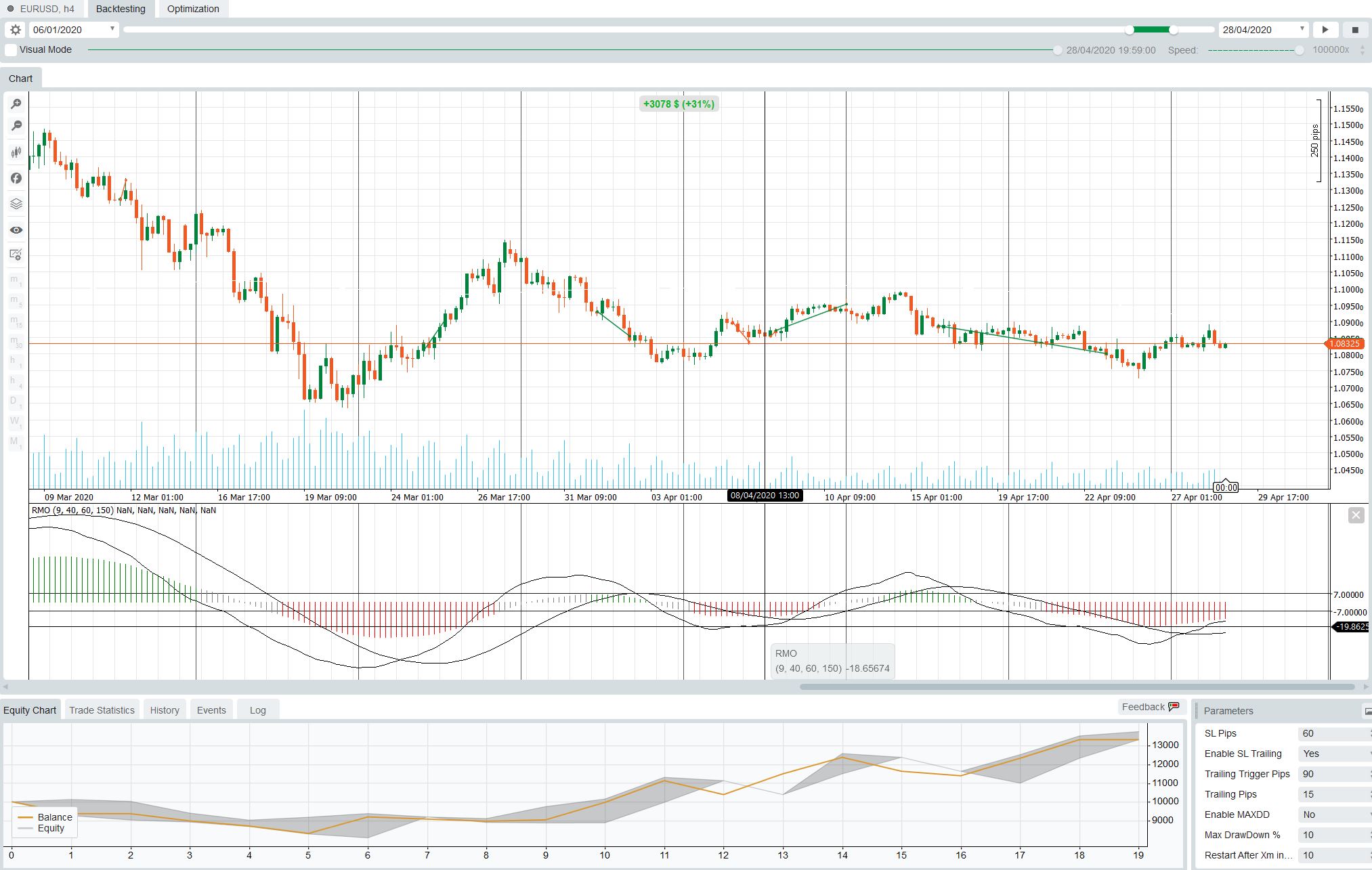Click the 250 pips scale marker
Screen dimensions: 1372x870
[x=1315, y=141]
